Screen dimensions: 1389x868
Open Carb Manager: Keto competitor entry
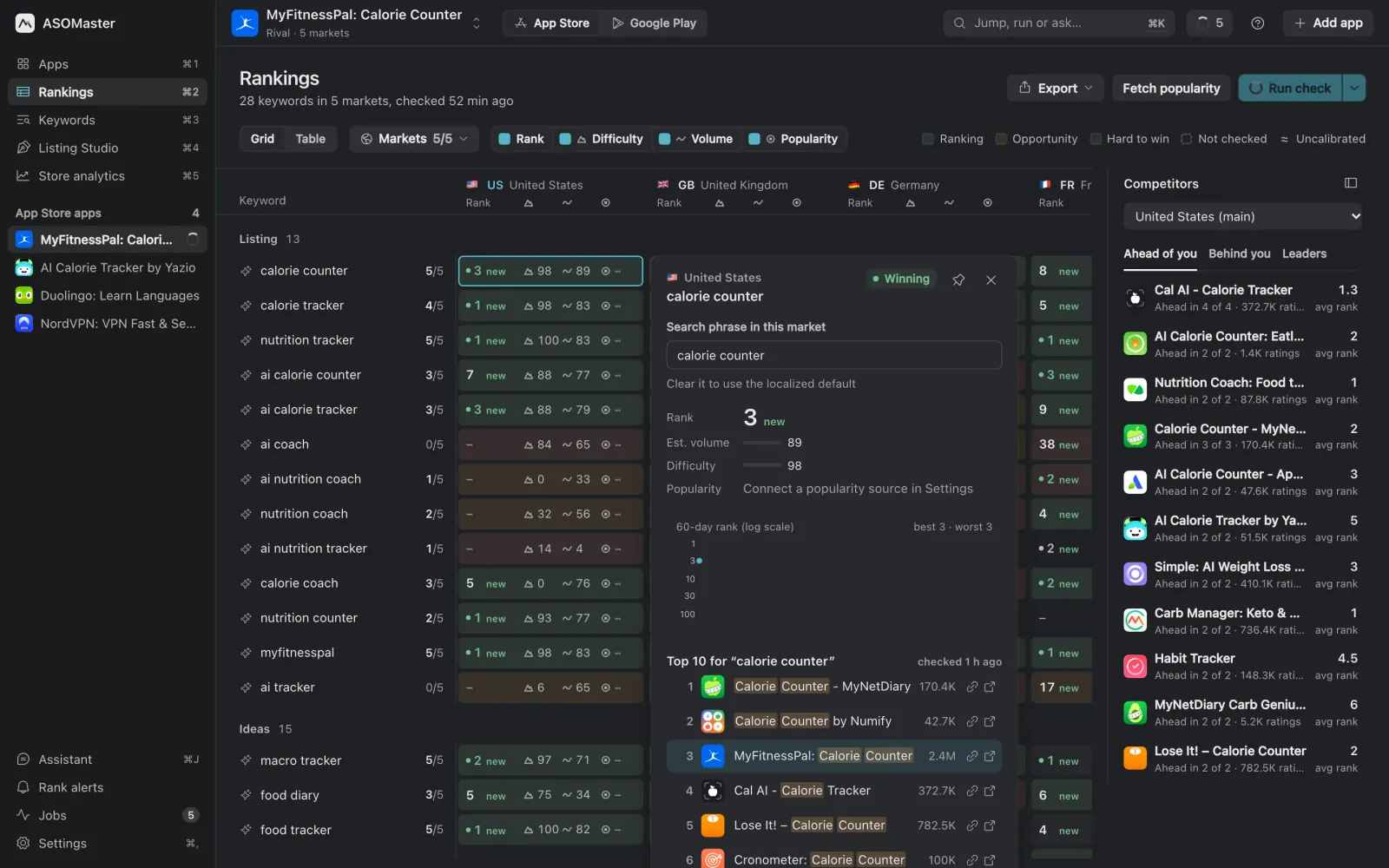(x=1241, y=621)
